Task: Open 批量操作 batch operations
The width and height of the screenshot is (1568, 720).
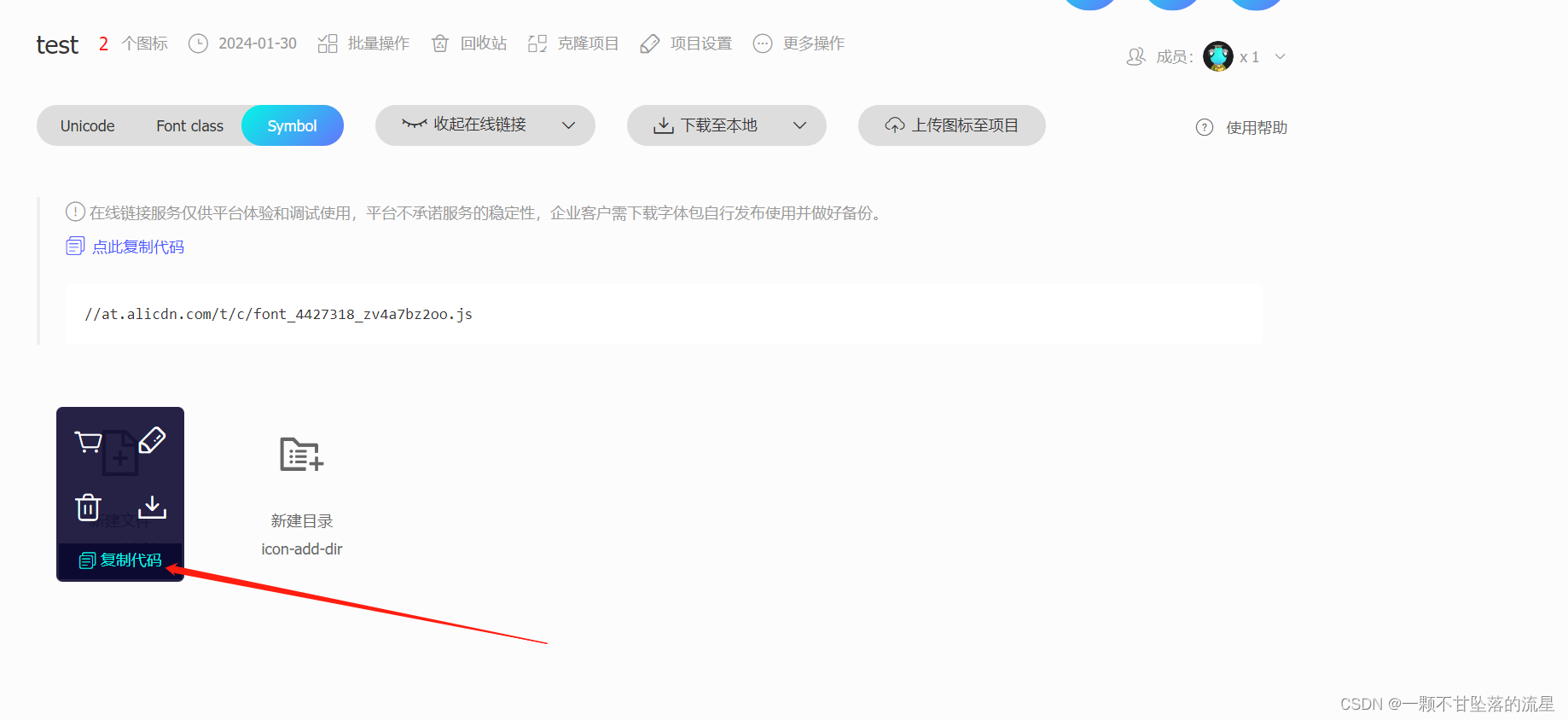Action: 364,44
